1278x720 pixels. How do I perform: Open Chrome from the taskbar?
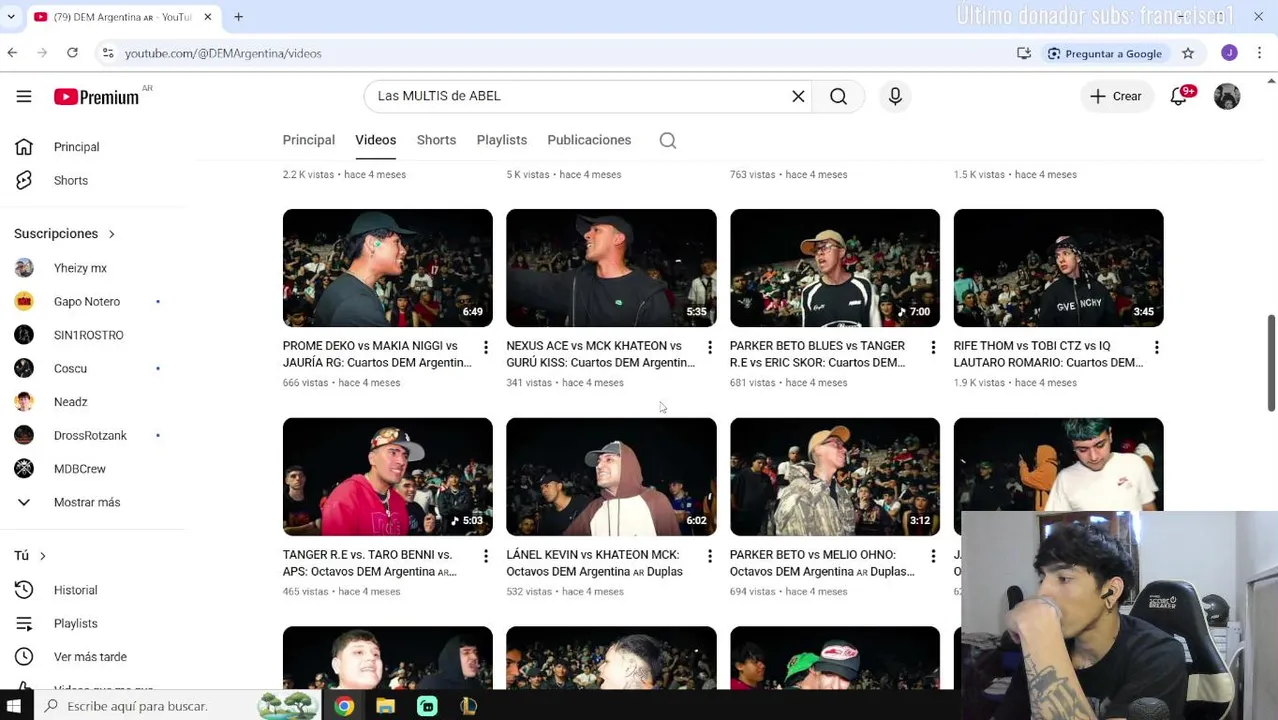tap(344, 706)
